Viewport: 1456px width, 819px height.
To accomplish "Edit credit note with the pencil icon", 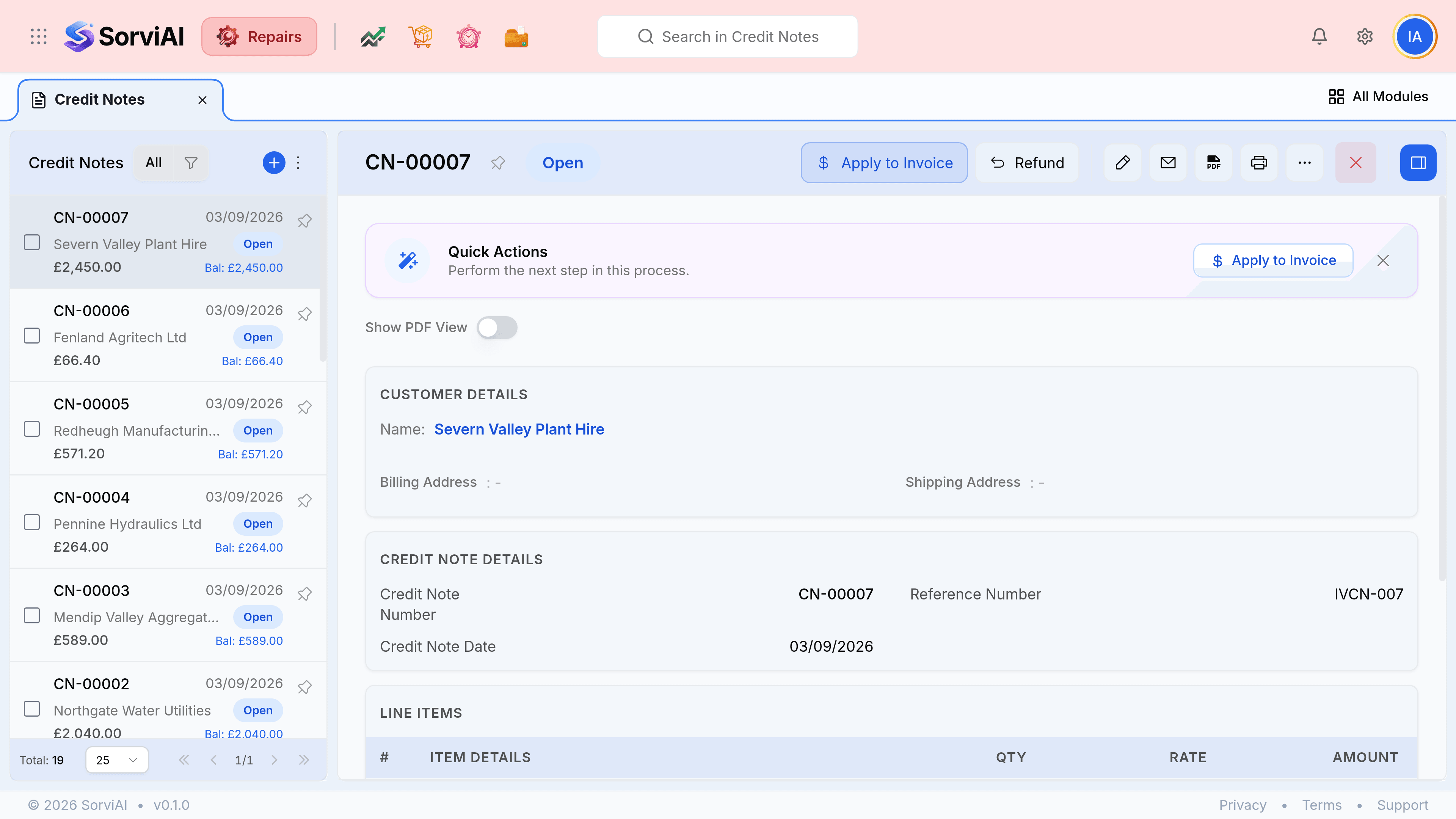I will click(1122, 163).
